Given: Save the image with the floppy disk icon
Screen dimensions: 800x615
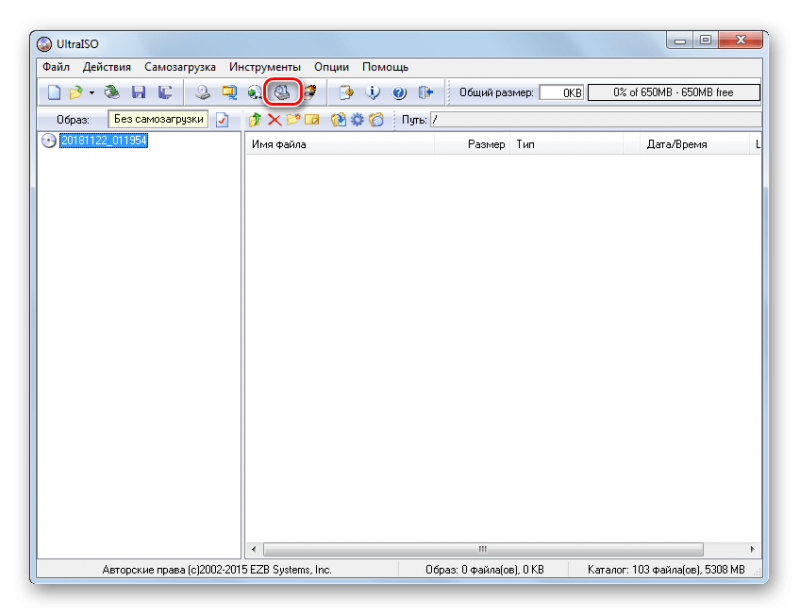Looking at the screenshot, I should pos(138,92).
